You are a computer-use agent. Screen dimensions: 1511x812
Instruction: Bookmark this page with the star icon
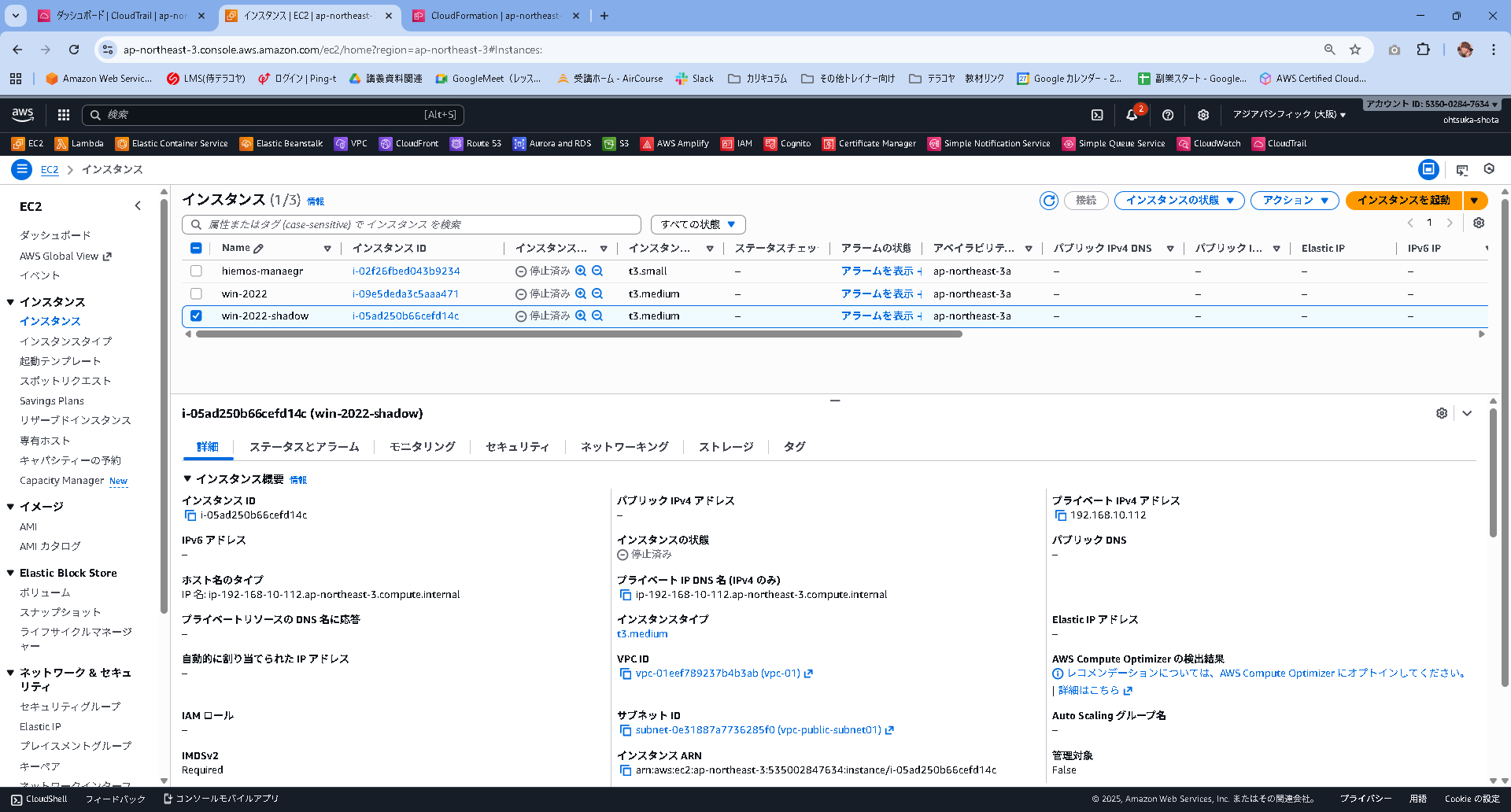click(1355, 50)
